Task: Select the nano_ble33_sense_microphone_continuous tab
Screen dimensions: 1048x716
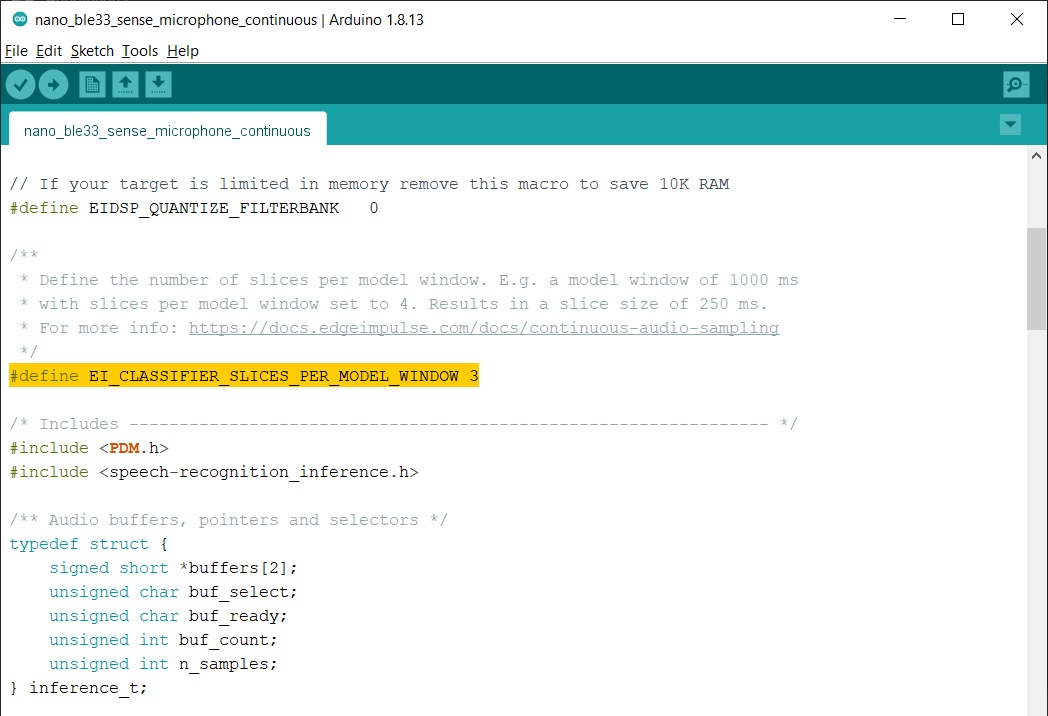Action: 167,129
